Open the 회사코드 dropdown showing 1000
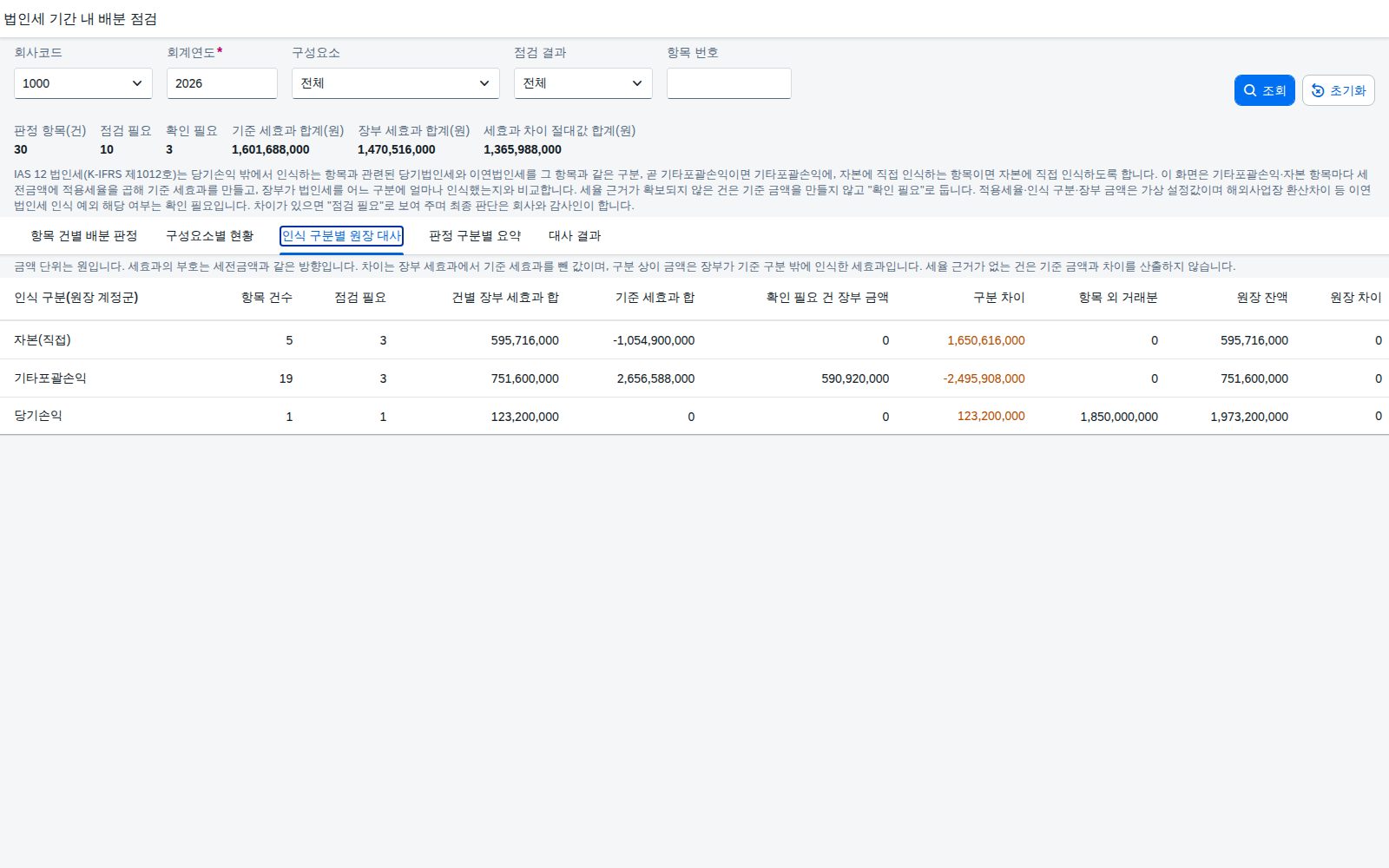 [83, 83]
